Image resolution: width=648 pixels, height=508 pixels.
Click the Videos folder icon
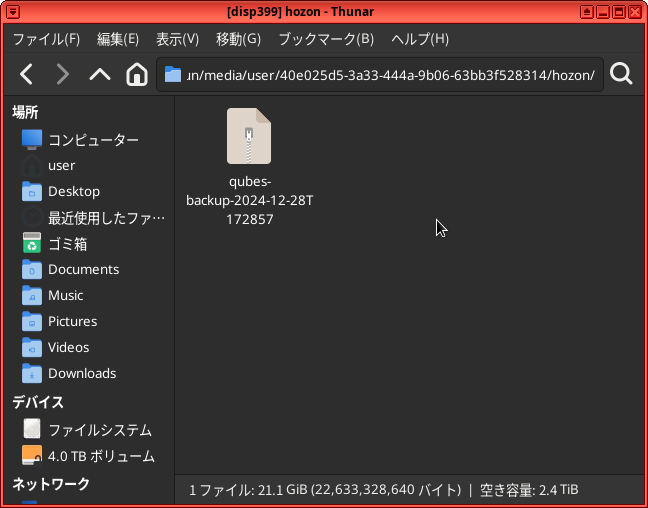(x=32, y=347)
